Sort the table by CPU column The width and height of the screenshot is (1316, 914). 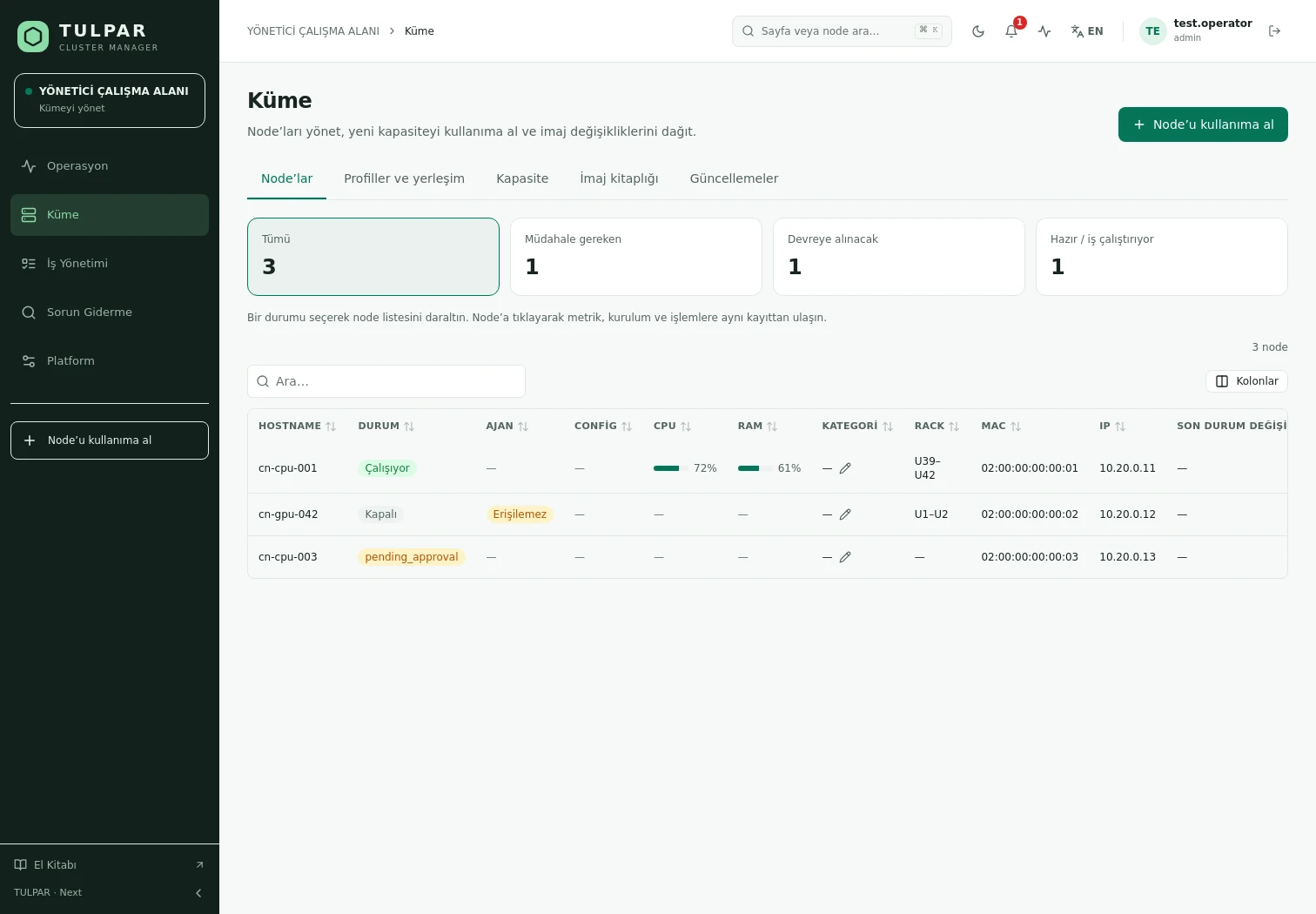click(672, 427)
